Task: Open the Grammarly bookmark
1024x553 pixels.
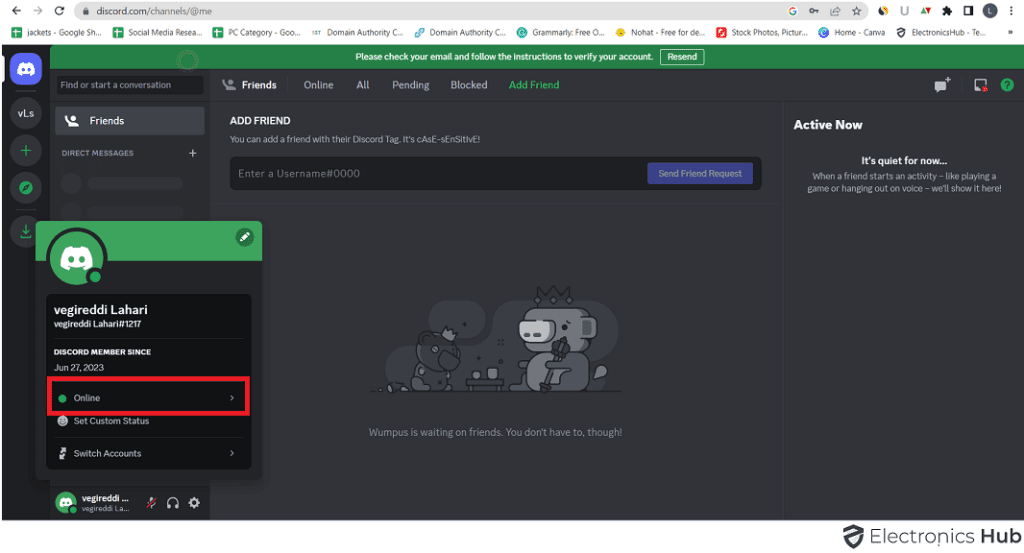Action: point(560,33)
